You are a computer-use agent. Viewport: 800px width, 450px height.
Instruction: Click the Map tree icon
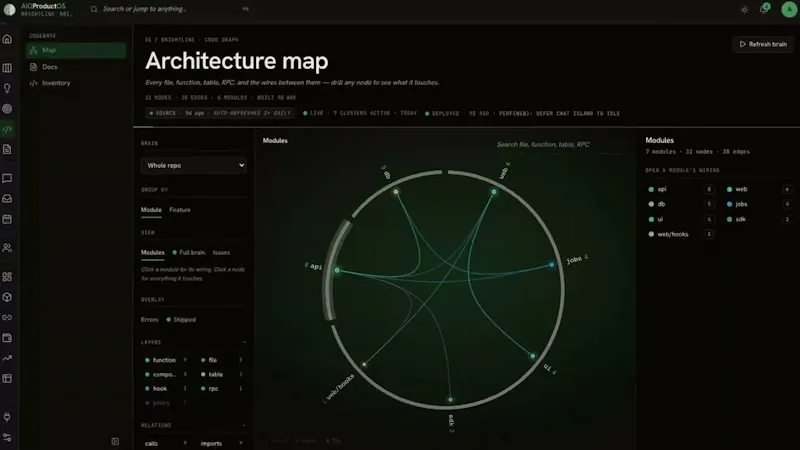pos(34,50)
